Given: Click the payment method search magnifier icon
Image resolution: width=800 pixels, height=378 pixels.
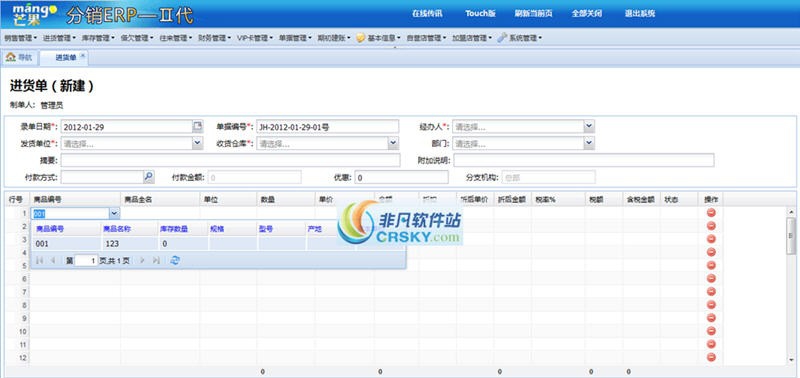Looking at the screenshot, I should pyautogui.click(x=148, y=177).
